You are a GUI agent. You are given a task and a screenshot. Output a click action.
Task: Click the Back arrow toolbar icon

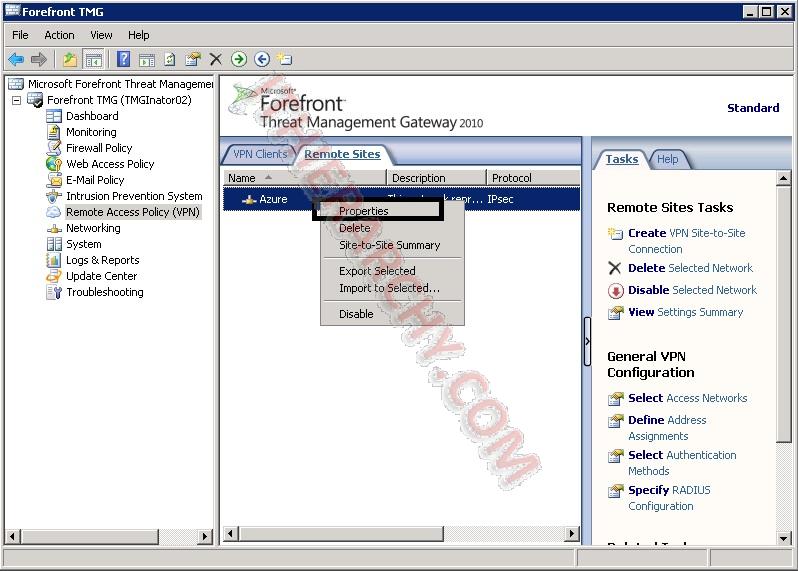(x=16, y=59)
